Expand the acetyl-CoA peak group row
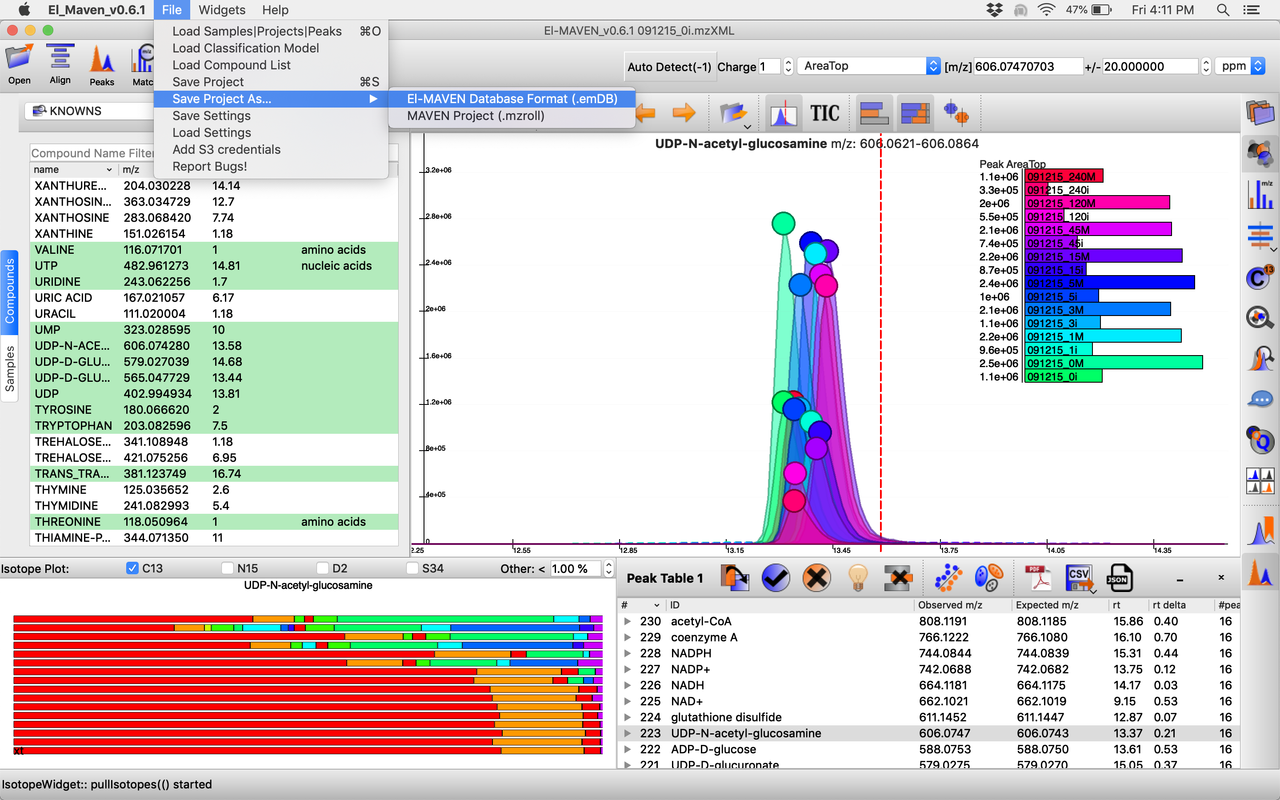The width and height of the screenshot is (1280, 800). pos(628,621)
